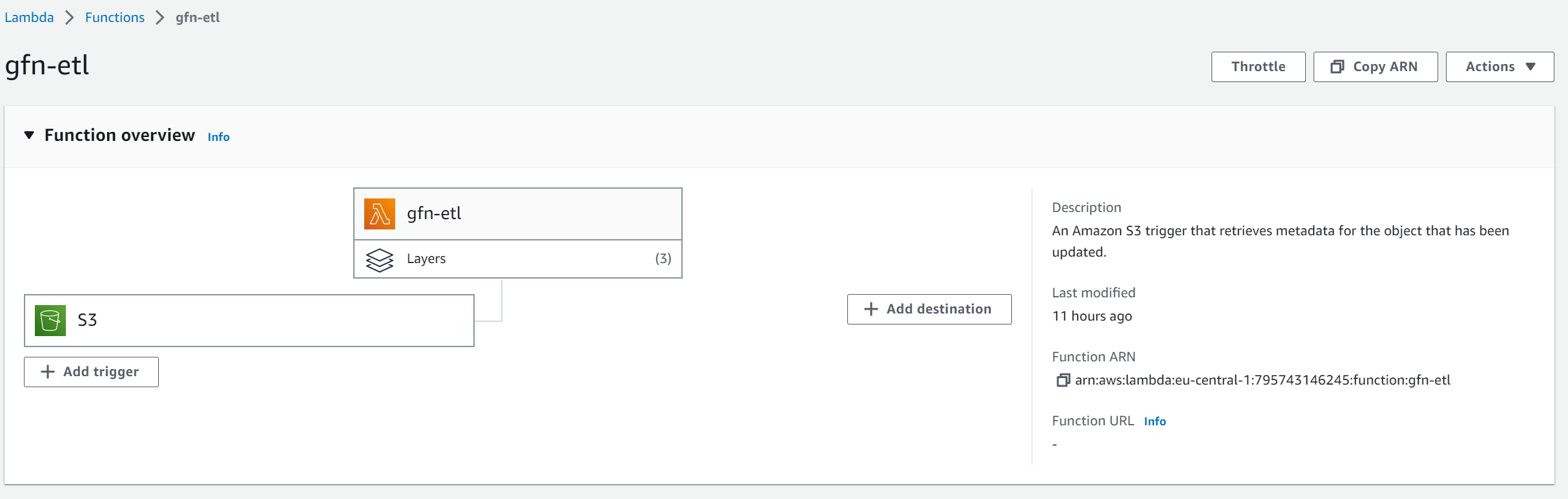Open the Info link beside Function overview
The width and height of the screenshot is (1568, 499).
218,136
